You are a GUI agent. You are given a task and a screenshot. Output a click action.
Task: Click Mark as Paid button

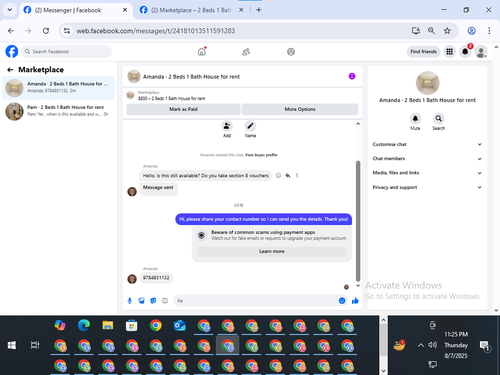[183, 109]
